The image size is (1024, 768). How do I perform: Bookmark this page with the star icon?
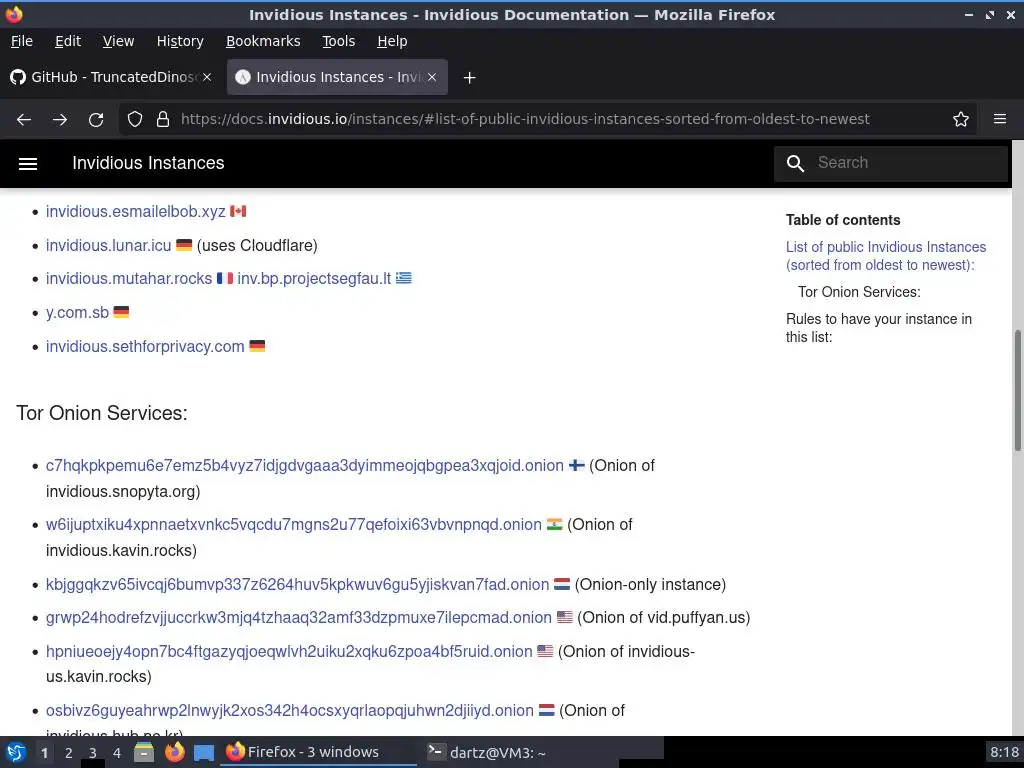click(x=961, y=119)
